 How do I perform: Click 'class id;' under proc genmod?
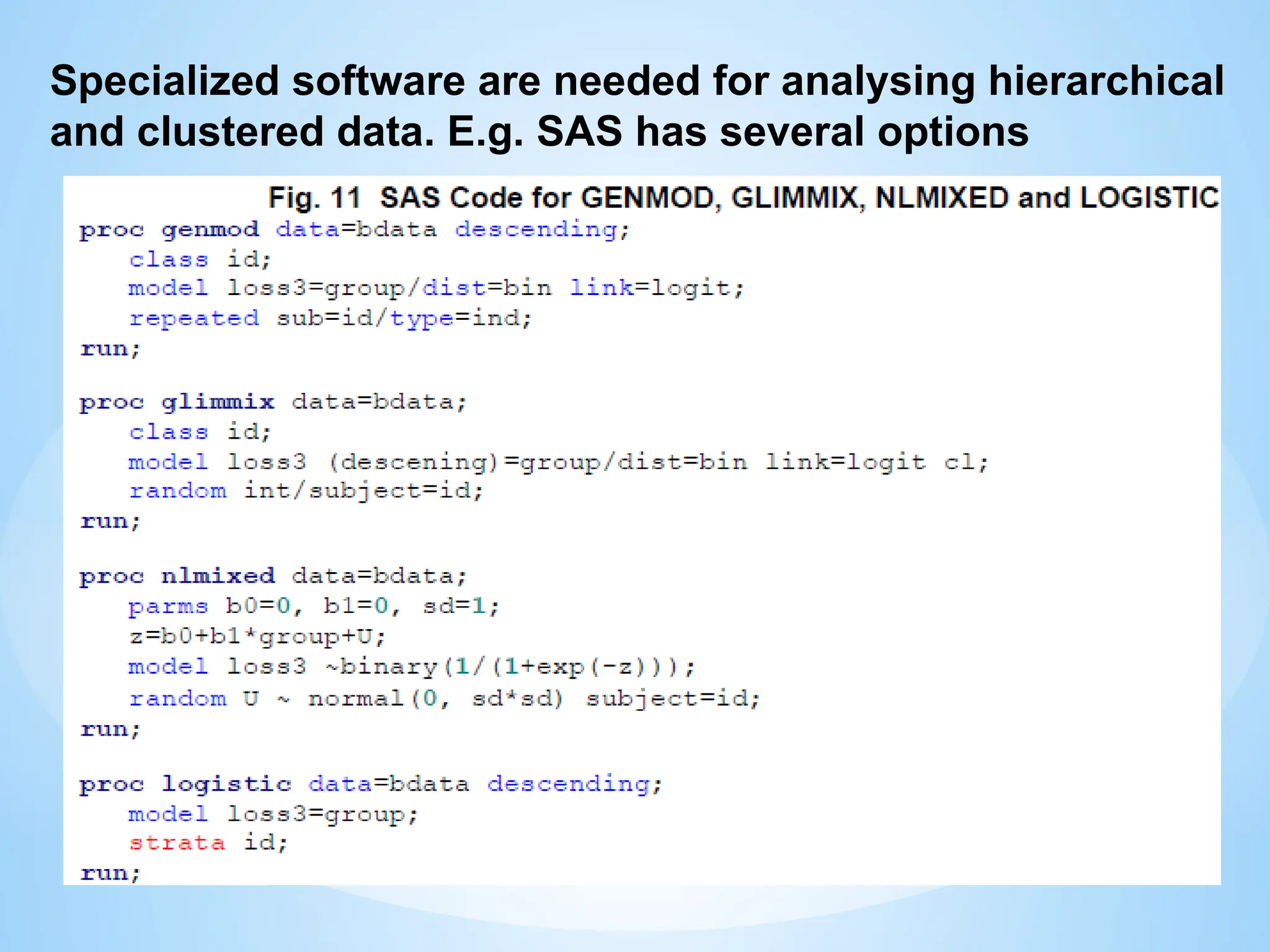pyautogui.click(x=200, y=259)
